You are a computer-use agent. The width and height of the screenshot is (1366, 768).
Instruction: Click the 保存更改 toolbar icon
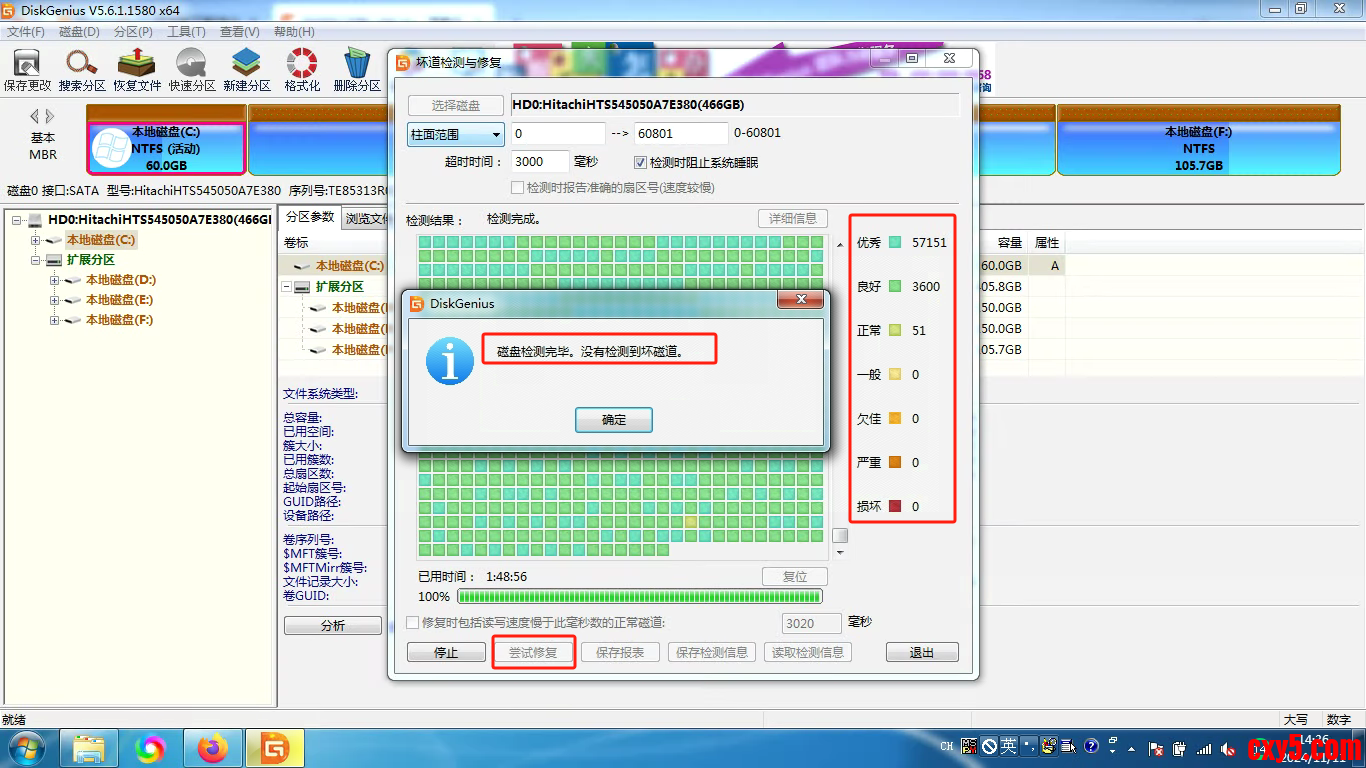tap(27, 69)
